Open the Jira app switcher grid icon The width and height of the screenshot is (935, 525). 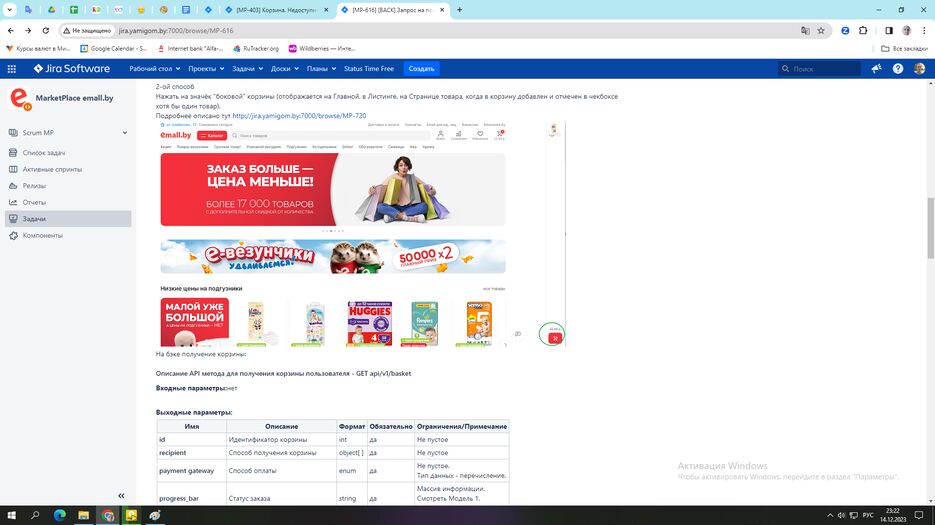11,69
